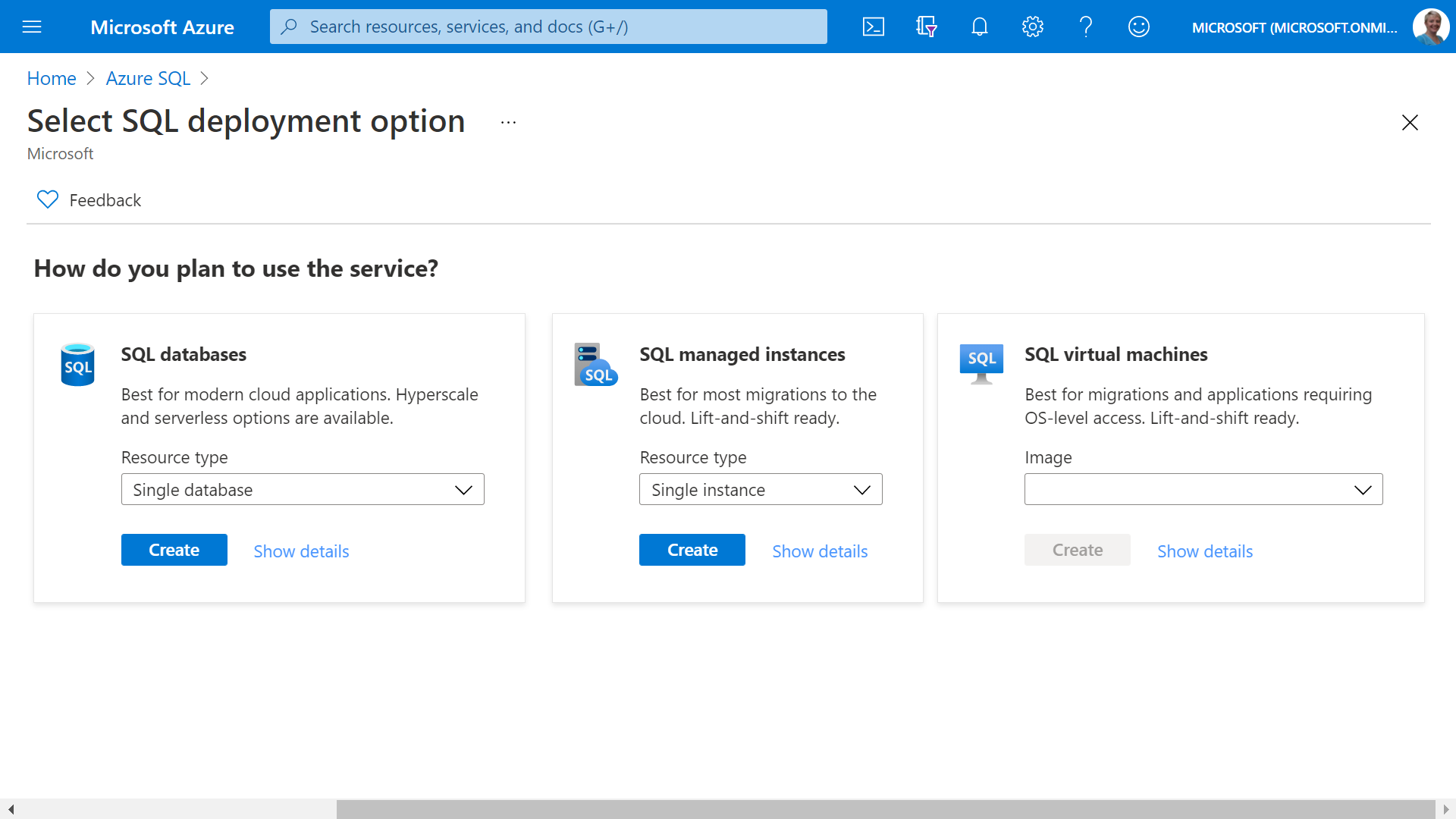Click the search resources input field
The width and height of the screenshot is (1456, 819).
click(x=548, y=27)
